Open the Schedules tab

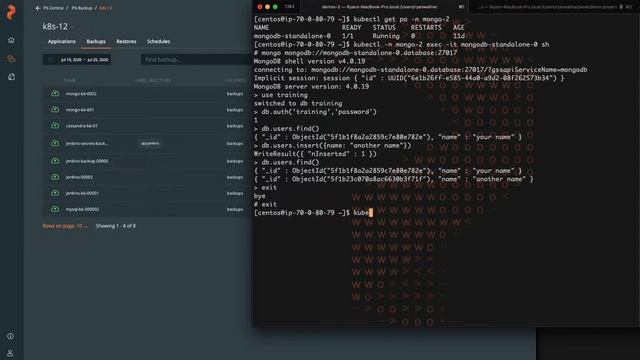(x=158, y=42)
